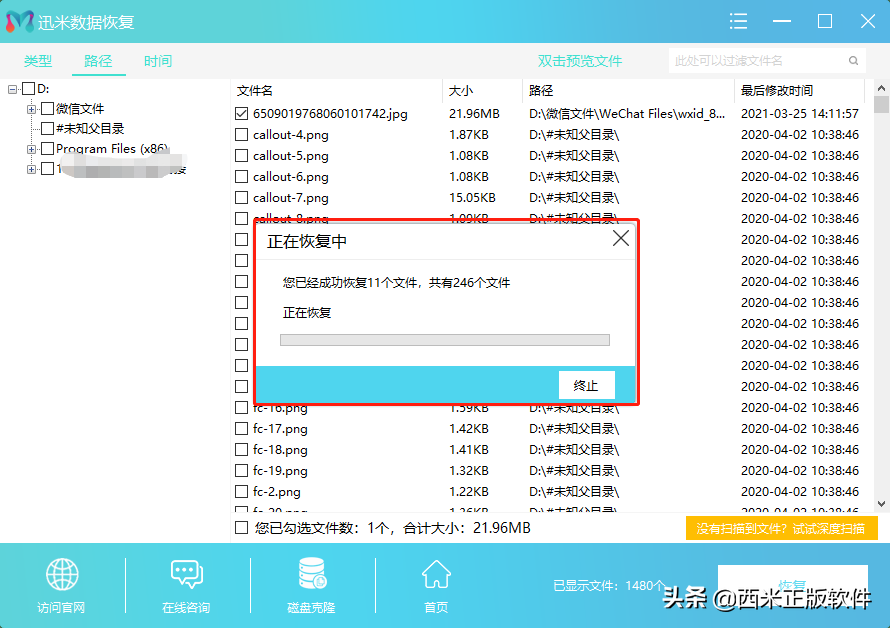Image resolution: width=890 pixels, height=628 pixels.
Task: Sort by 文件名 column header
Action: [254, 91]
